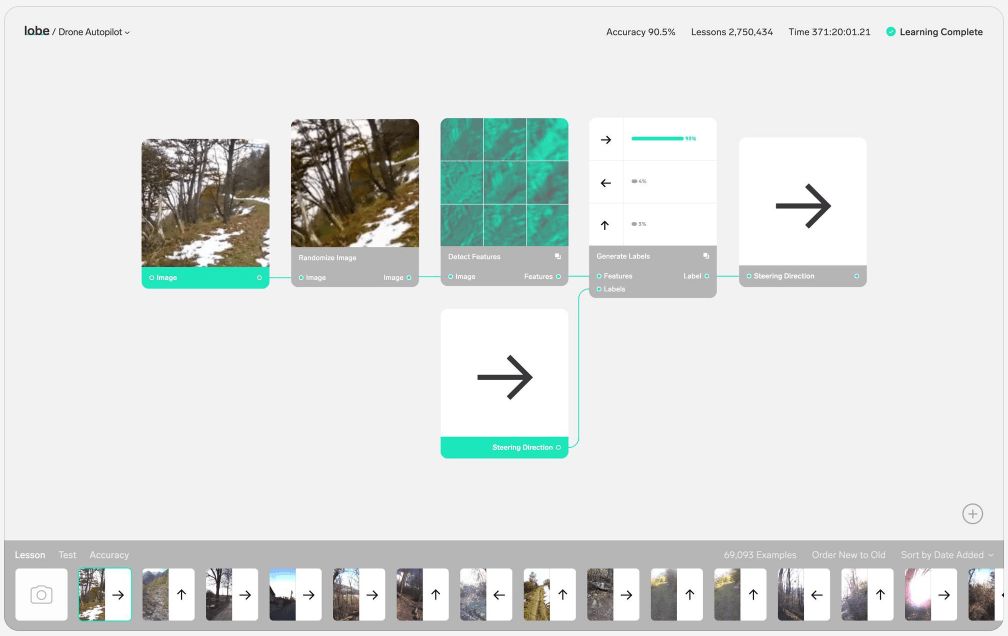This screenshot has height=636, width=1008.
Task: Click the 93% confidence bar
Action: point(657,139)
